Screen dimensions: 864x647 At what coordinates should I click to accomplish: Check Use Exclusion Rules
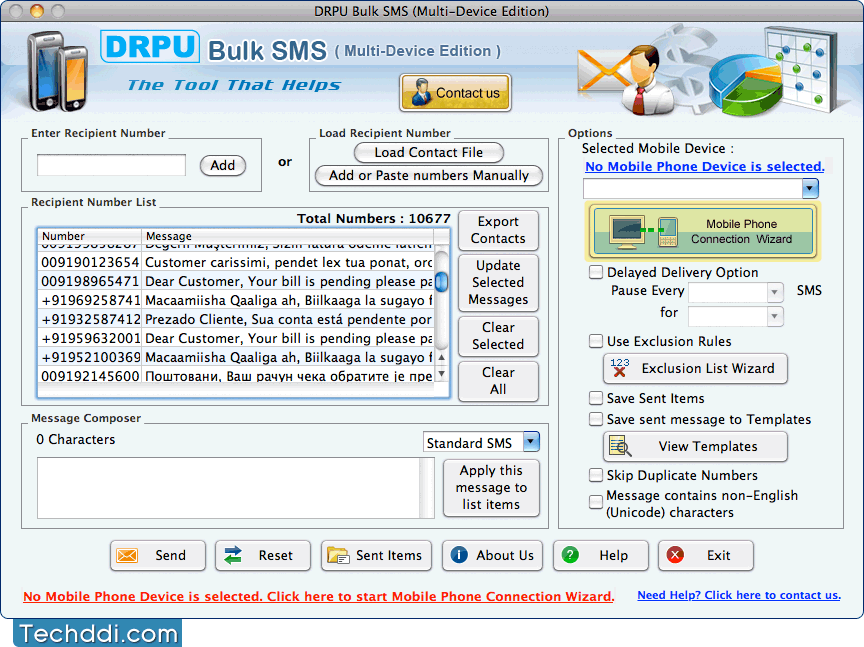tap(596, 341)
